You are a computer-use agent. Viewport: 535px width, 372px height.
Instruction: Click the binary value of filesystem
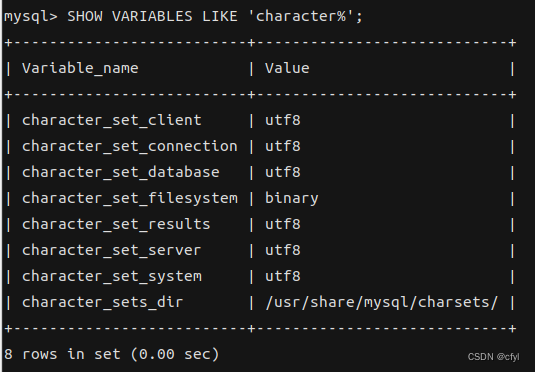292,198
